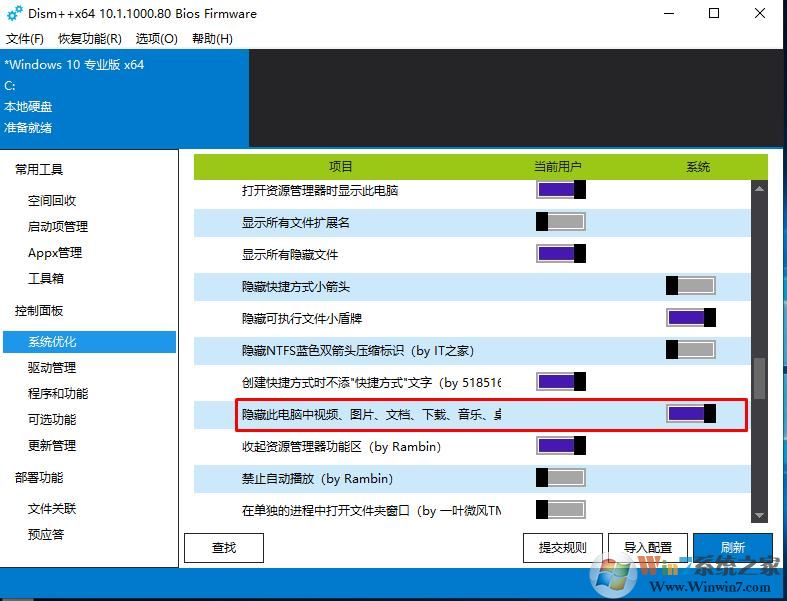787x601 pixels.
Task: Enable 隐藏快捷方式小箭头 system switch
Action: [x=691, y=286]
